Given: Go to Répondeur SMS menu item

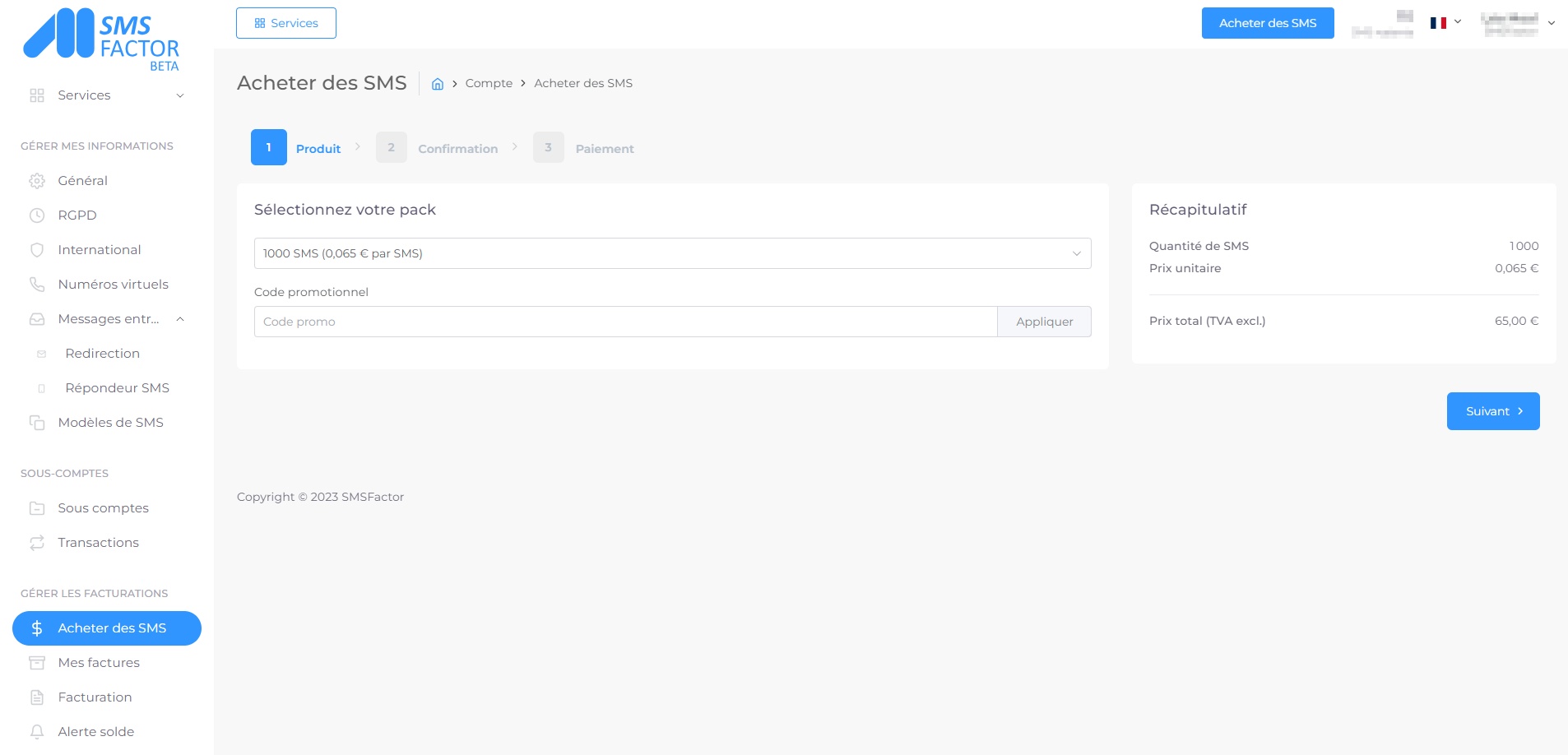Looking at the screenshot, I should [x=117, y=388].
